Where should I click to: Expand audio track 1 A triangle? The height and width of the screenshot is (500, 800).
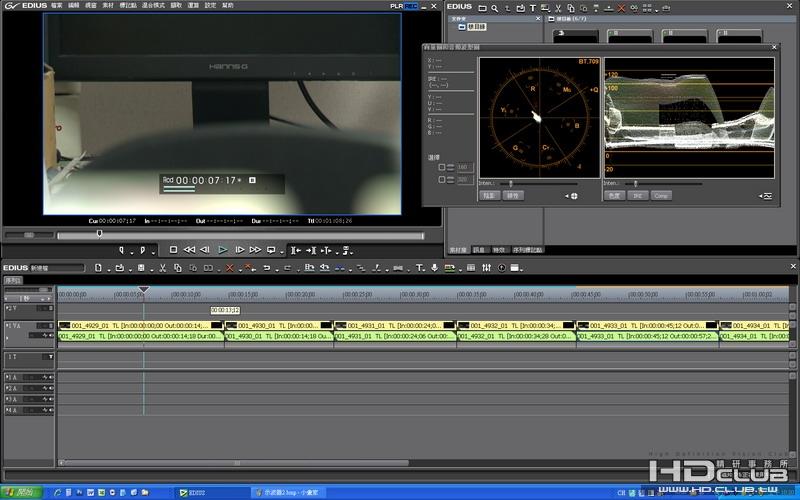[7, 378]
